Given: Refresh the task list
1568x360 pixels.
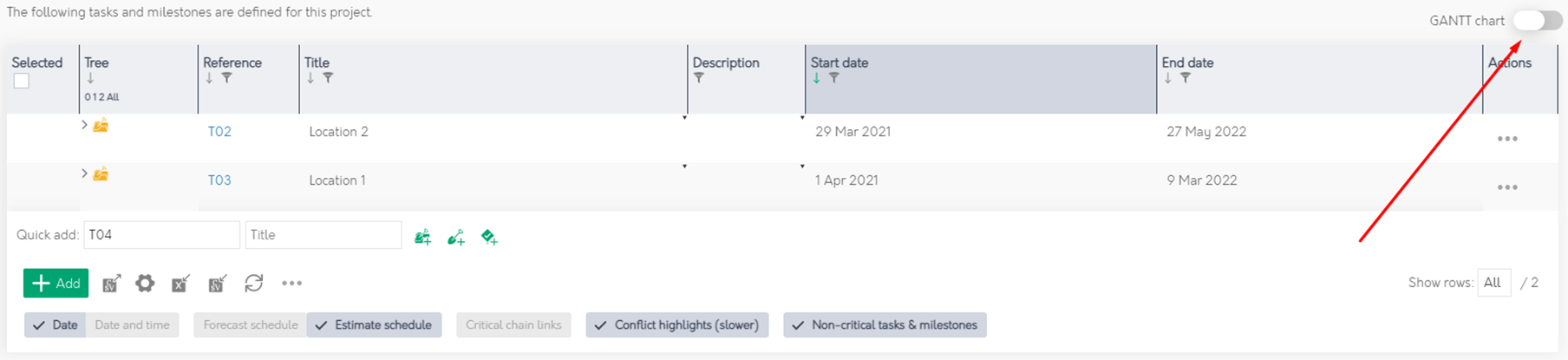Looking at the screenshot, I should pos(253,284).
